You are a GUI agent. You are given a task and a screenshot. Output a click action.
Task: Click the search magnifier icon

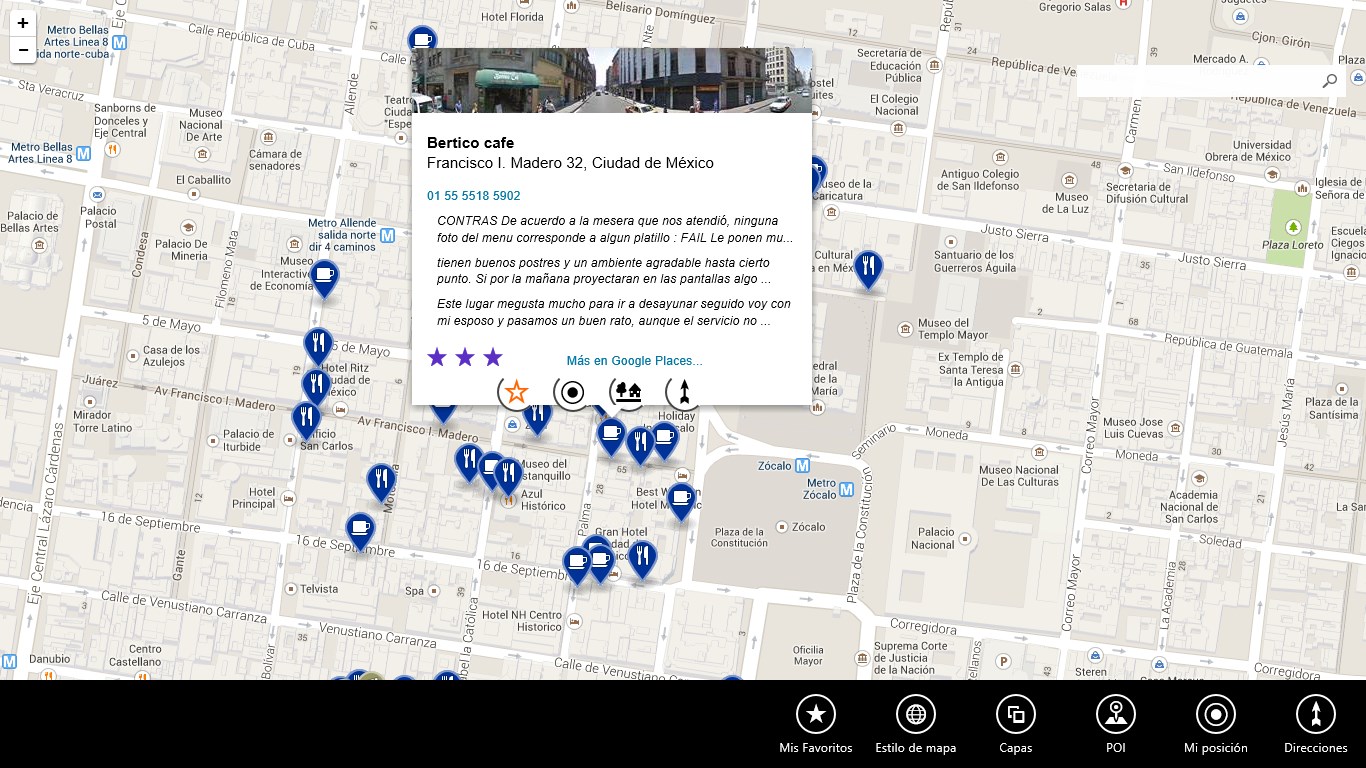coord(1329,81)
